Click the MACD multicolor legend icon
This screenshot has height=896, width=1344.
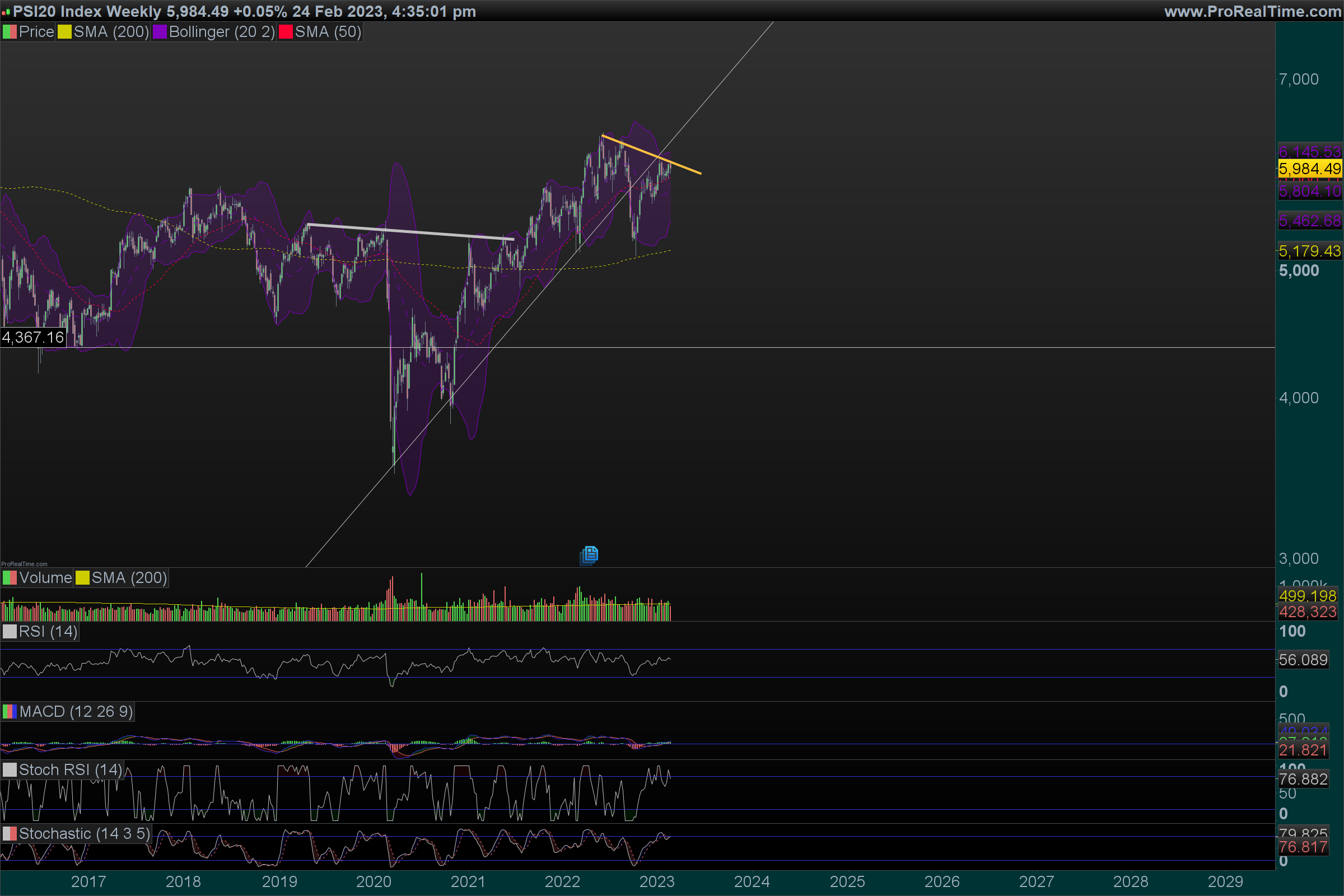point(9,711)
